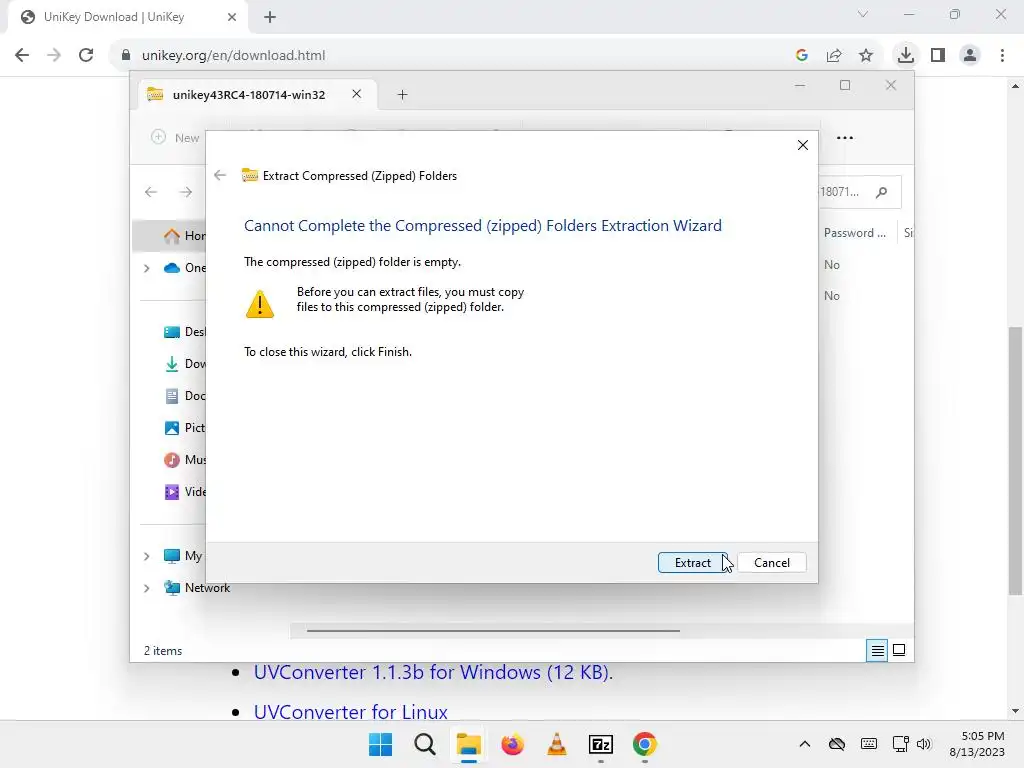Click the File Explorer search box
This screenshot has width=1024, height=768.
tap(859, 192)
